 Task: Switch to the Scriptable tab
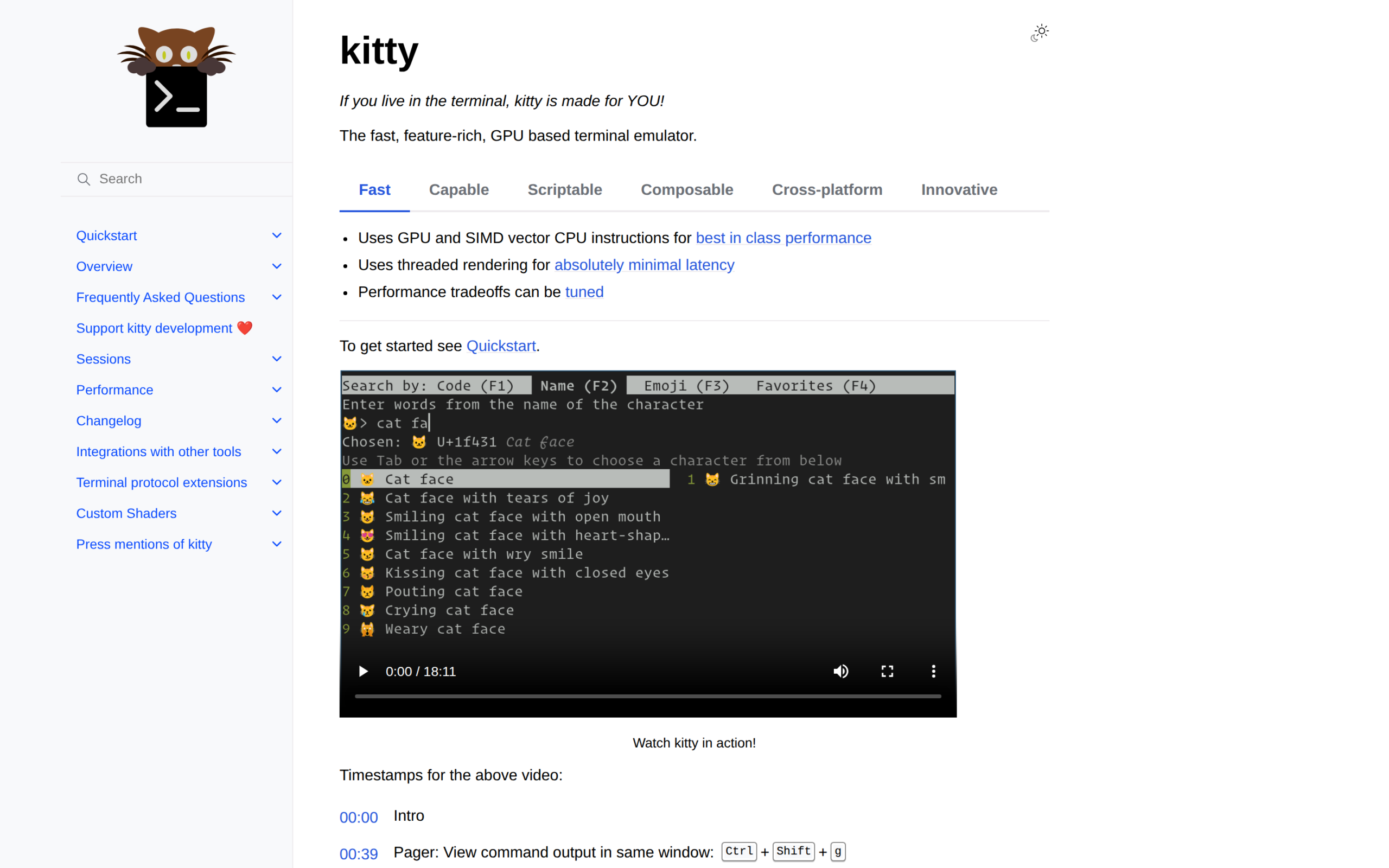(565, 190)
